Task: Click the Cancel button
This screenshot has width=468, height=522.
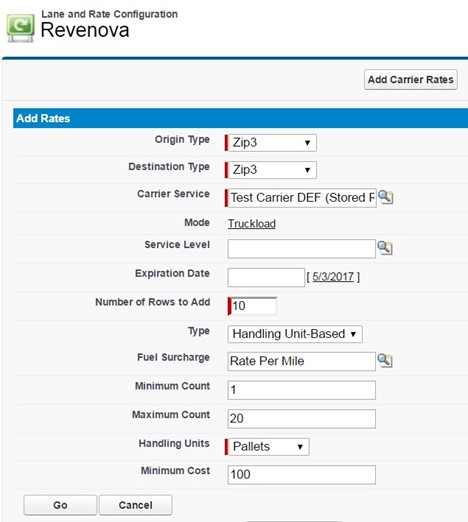Action: point(136,505)
